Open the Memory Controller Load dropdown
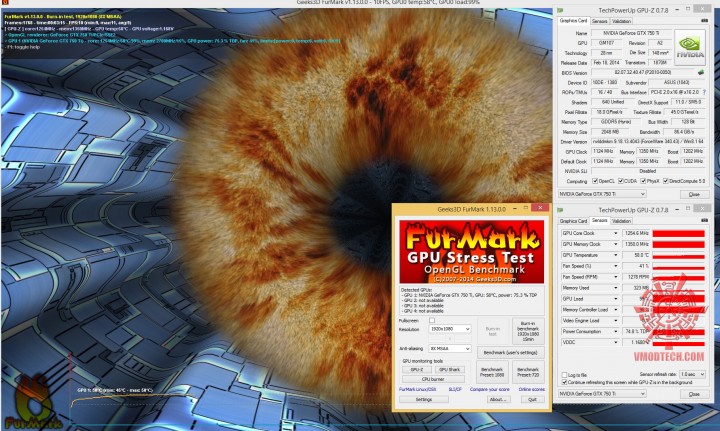Screen dimensions: 720x431 click(x=615, y=310)
